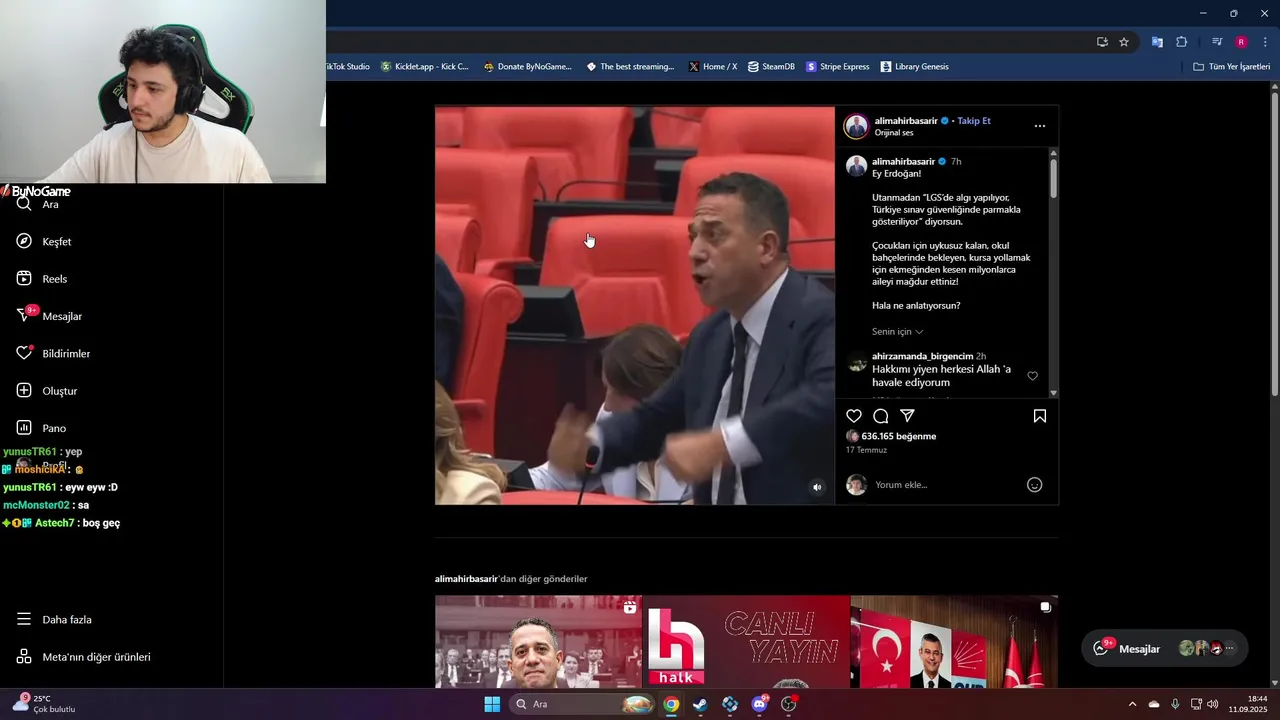The image size is (1280, 720).
Task: Open Library Genesis bookmark
Action: pyautogui.click(x=915, y=67)
